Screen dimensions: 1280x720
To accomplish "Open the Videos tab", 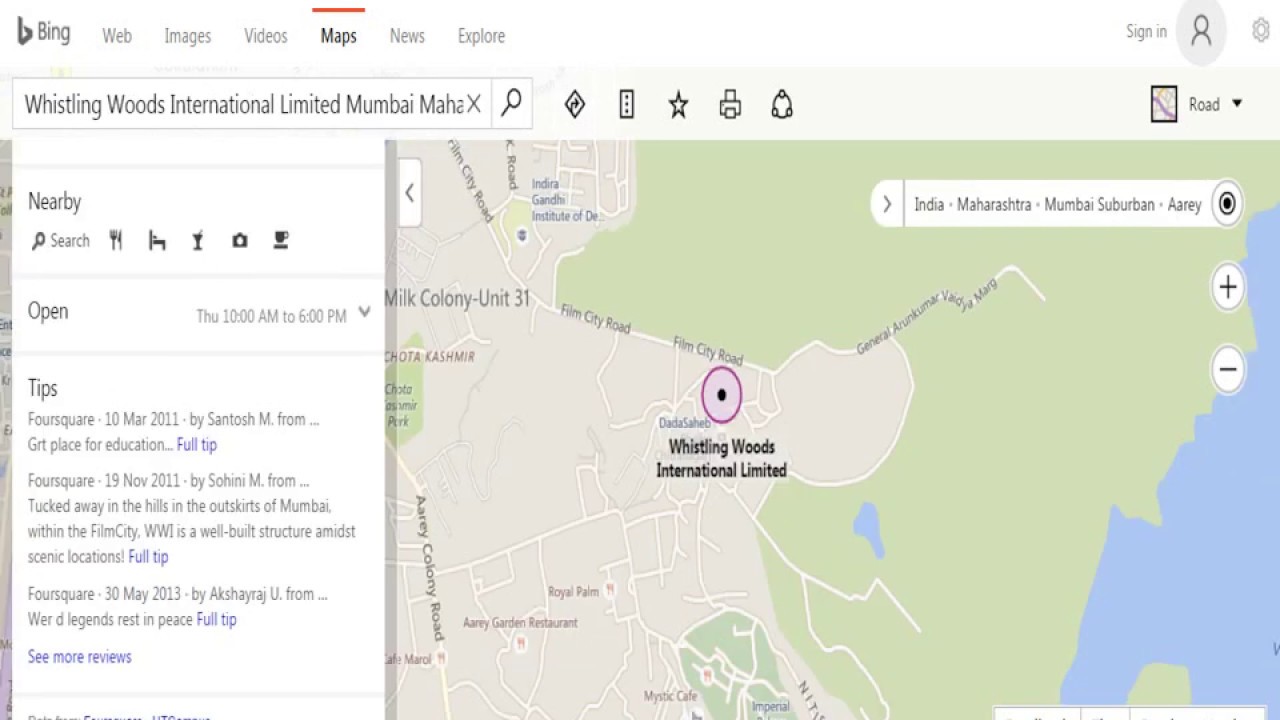I will coord(266,36).
